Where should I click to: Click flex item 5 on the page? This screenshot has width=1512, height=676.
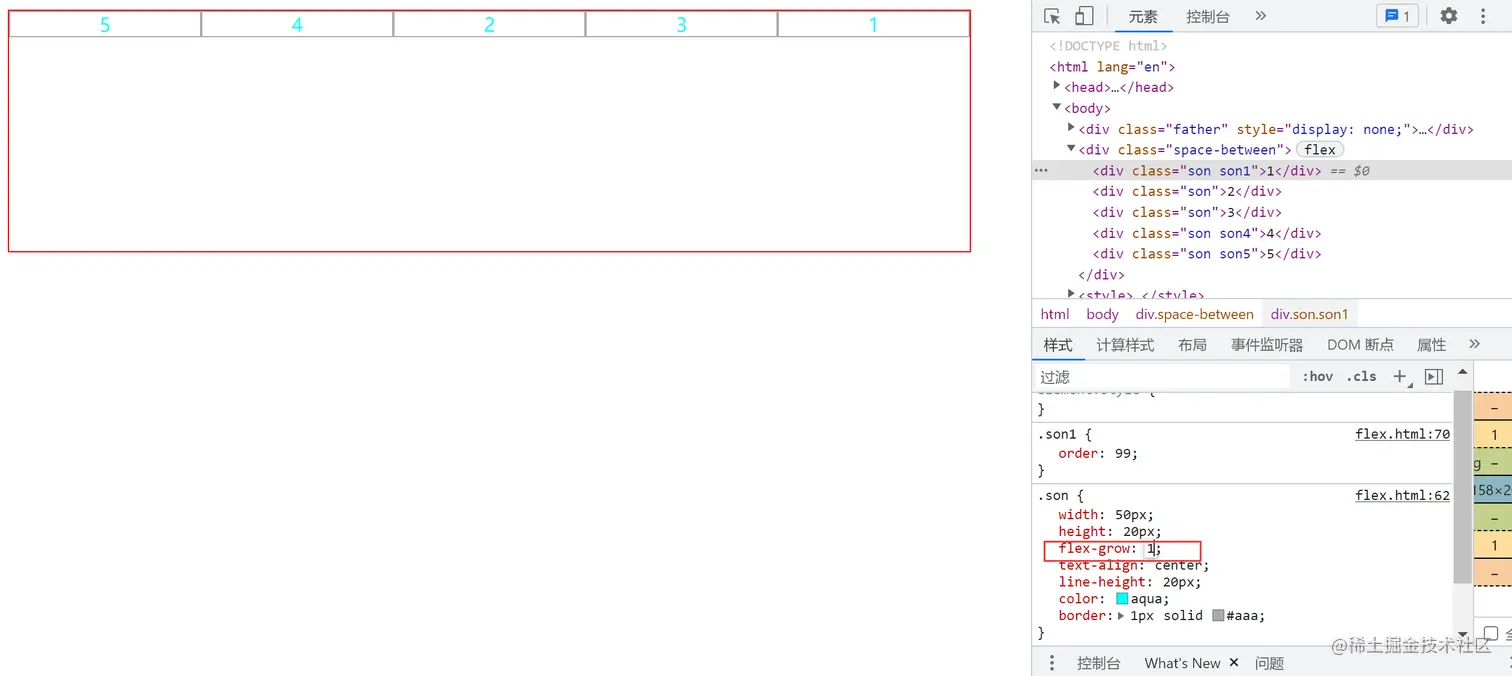click(x=105, y=25)
